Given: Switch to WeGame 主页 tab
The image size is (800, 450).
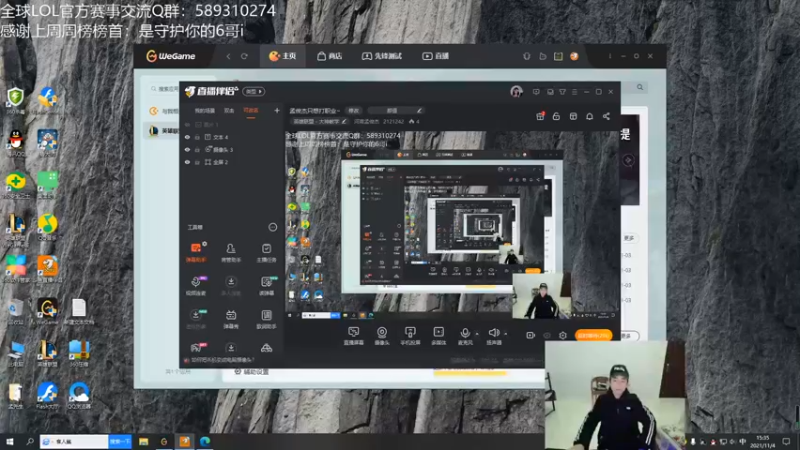Looking at the screenshot, I should point(283,56).
